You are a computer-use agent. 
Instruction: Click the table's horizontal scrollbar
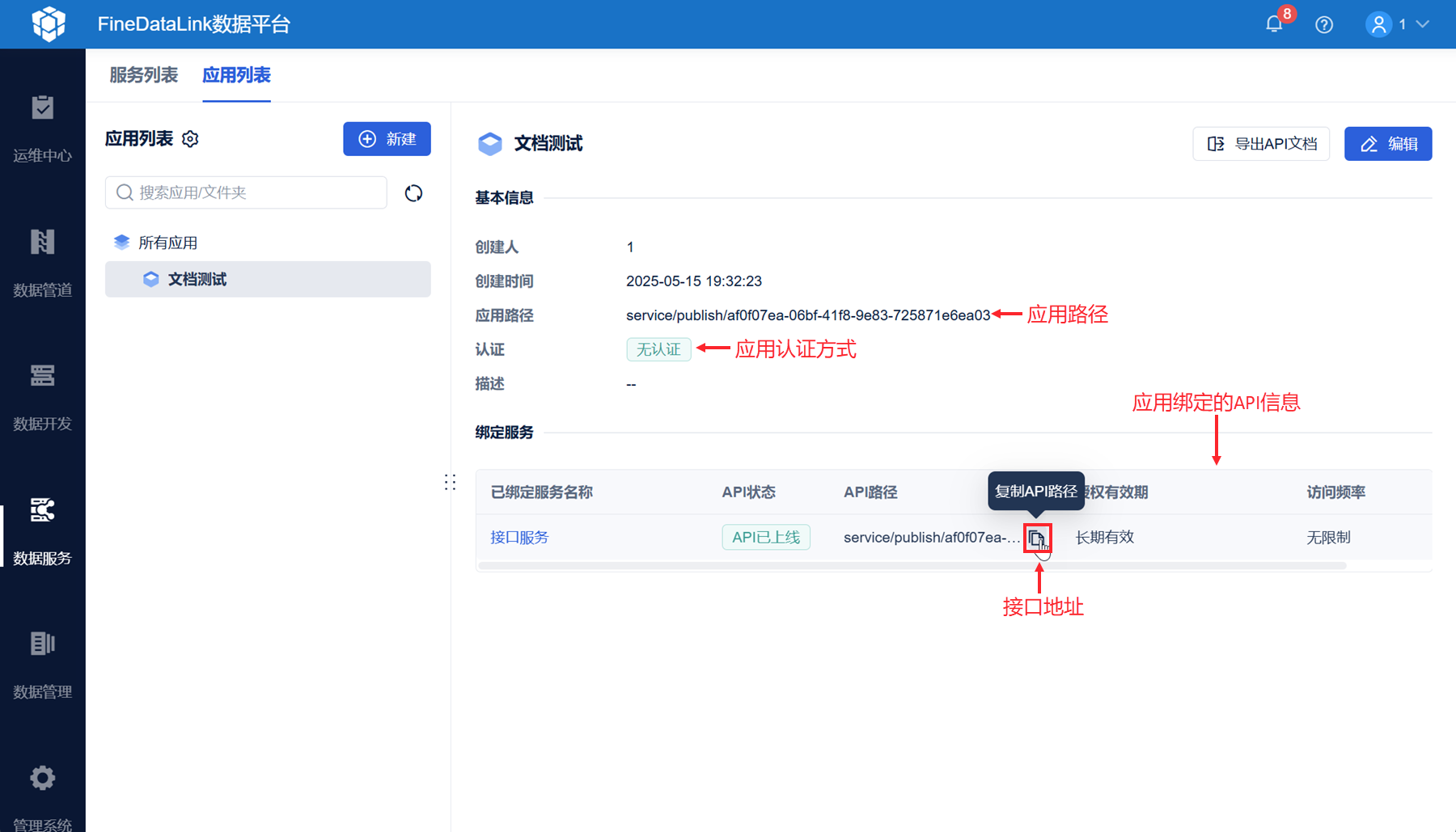(912, 565)
